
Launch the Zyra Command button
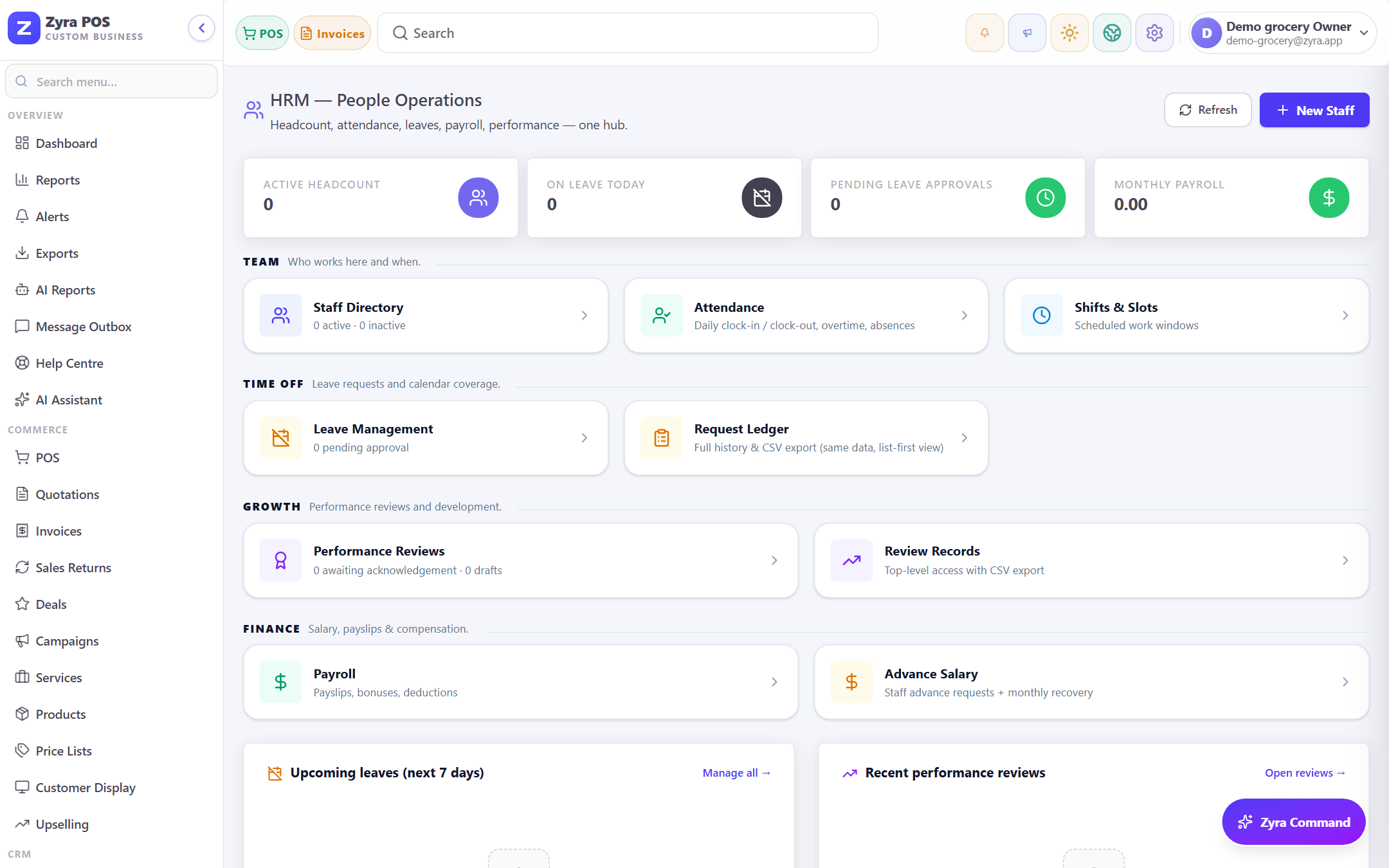click(1293, 822)
